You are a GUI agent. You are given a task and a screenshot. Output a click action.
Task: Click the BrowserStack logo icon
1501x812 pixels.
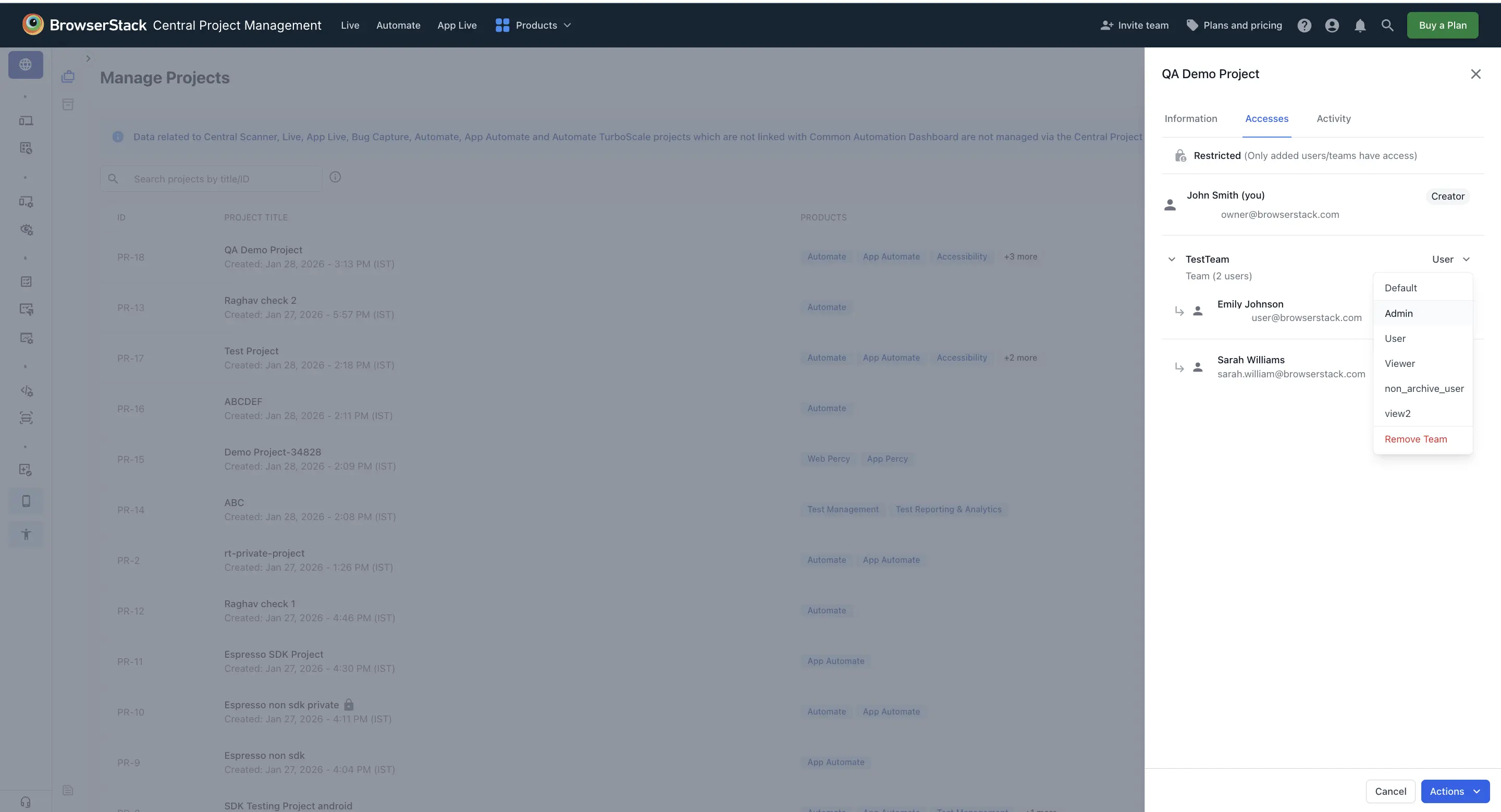point(33,24)
